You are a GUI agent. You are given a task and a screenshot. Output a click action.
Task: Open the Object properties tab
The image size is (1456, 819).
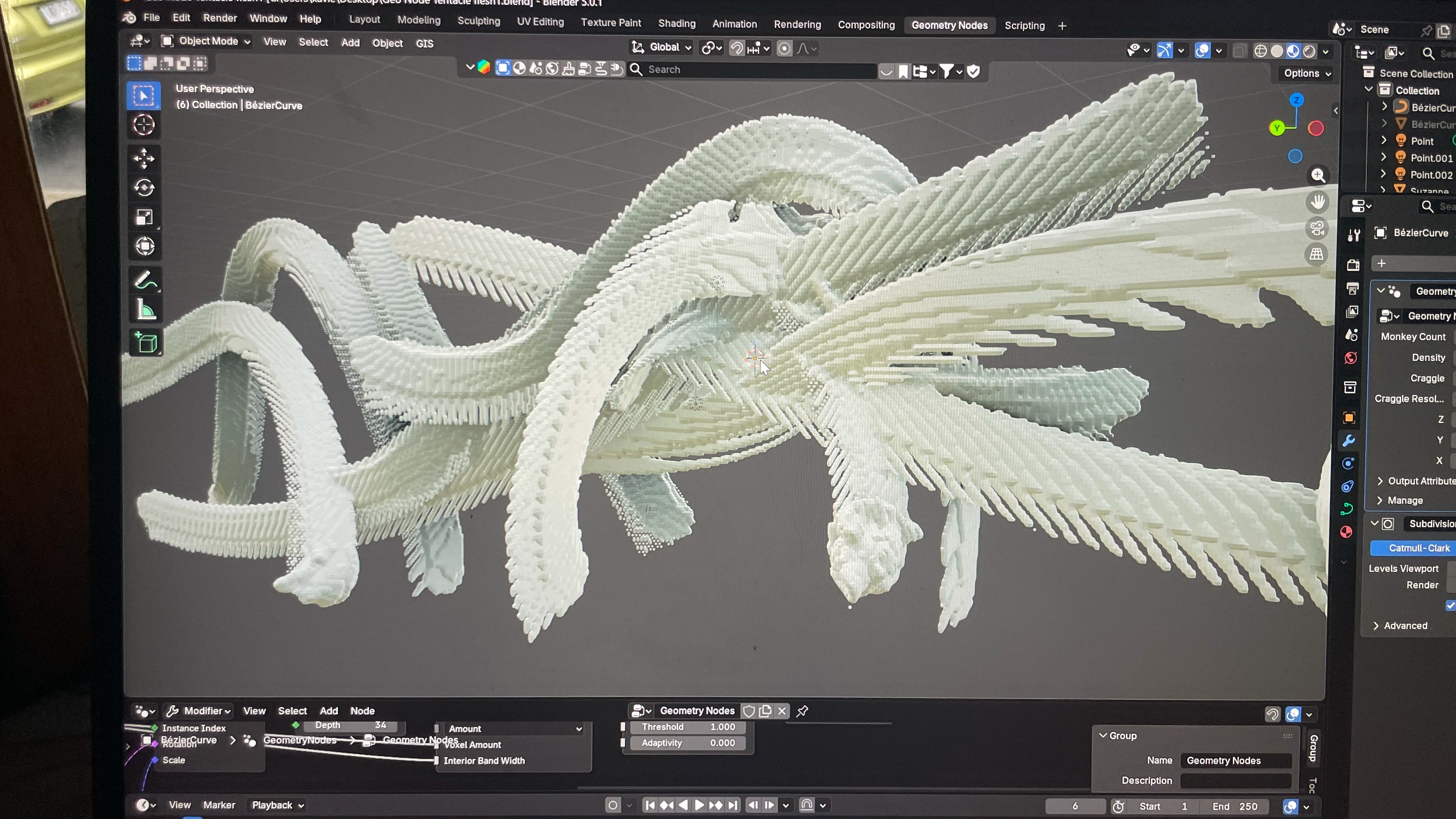[x=1349, y=418]
